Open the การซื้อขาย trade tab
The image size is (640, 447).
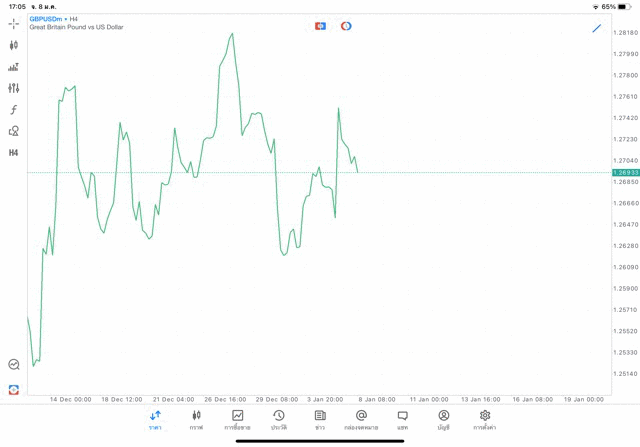pyautogui.click(x=238, y=419)
